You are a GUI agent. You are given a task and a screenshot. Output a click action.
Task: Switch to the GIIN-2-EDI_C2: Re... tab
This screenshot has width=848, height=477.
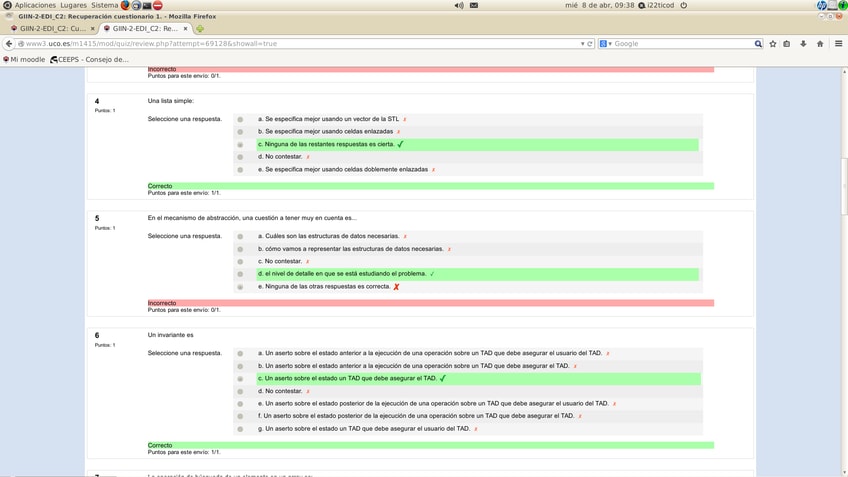[145, 29]
